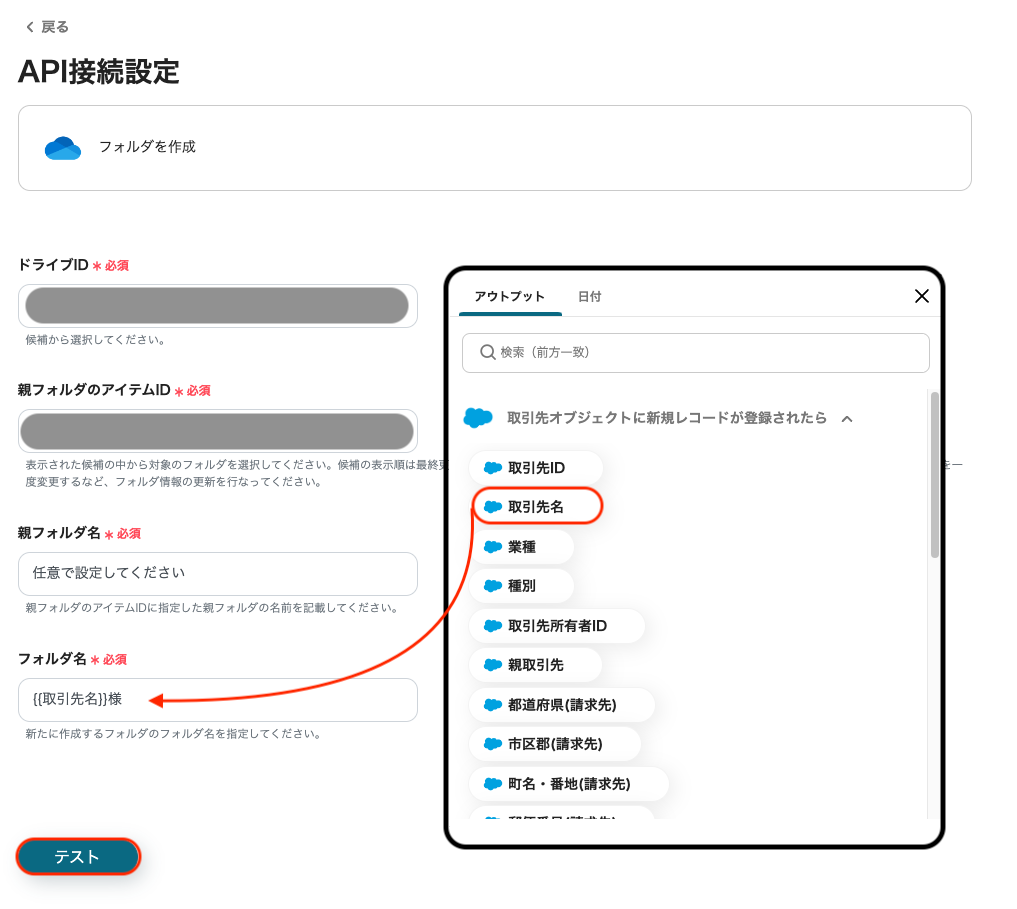Click the Salesforce cloud icon in section header

(x=478, y=417)
